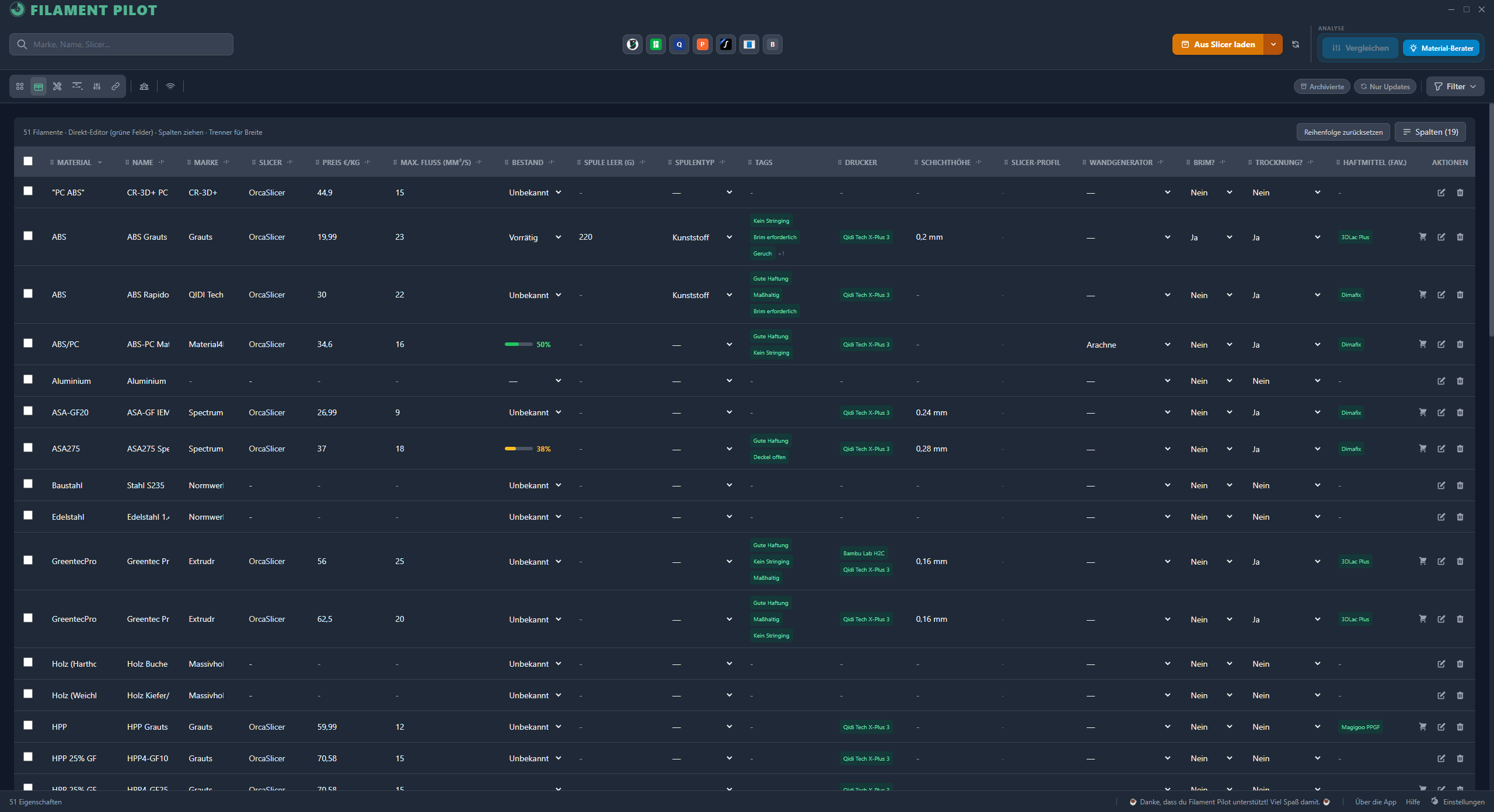Click the indented list view icon
The height and width of the screenshot is (812, 1494).
click(77, 86)
